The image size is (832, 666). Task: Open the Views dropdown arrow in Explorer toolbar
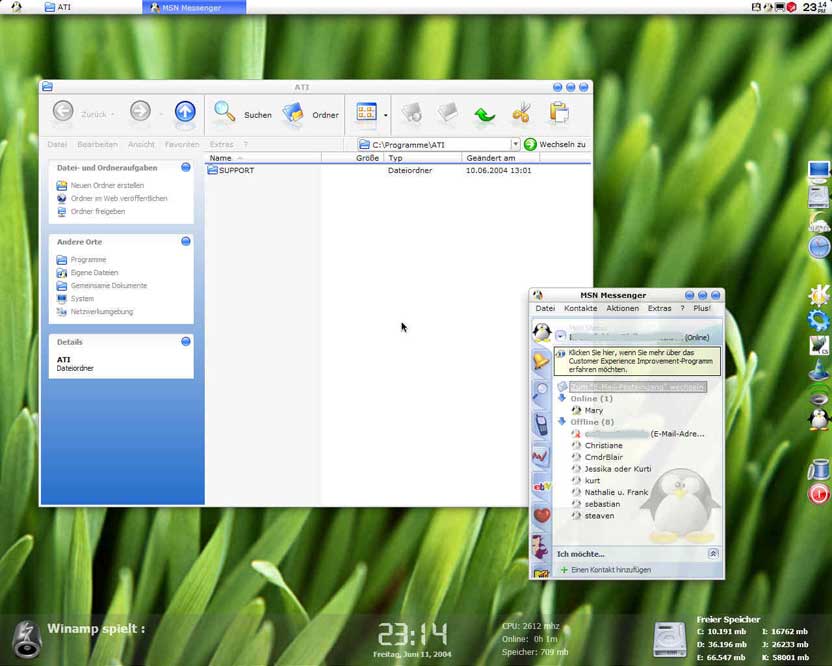point(386,115)
